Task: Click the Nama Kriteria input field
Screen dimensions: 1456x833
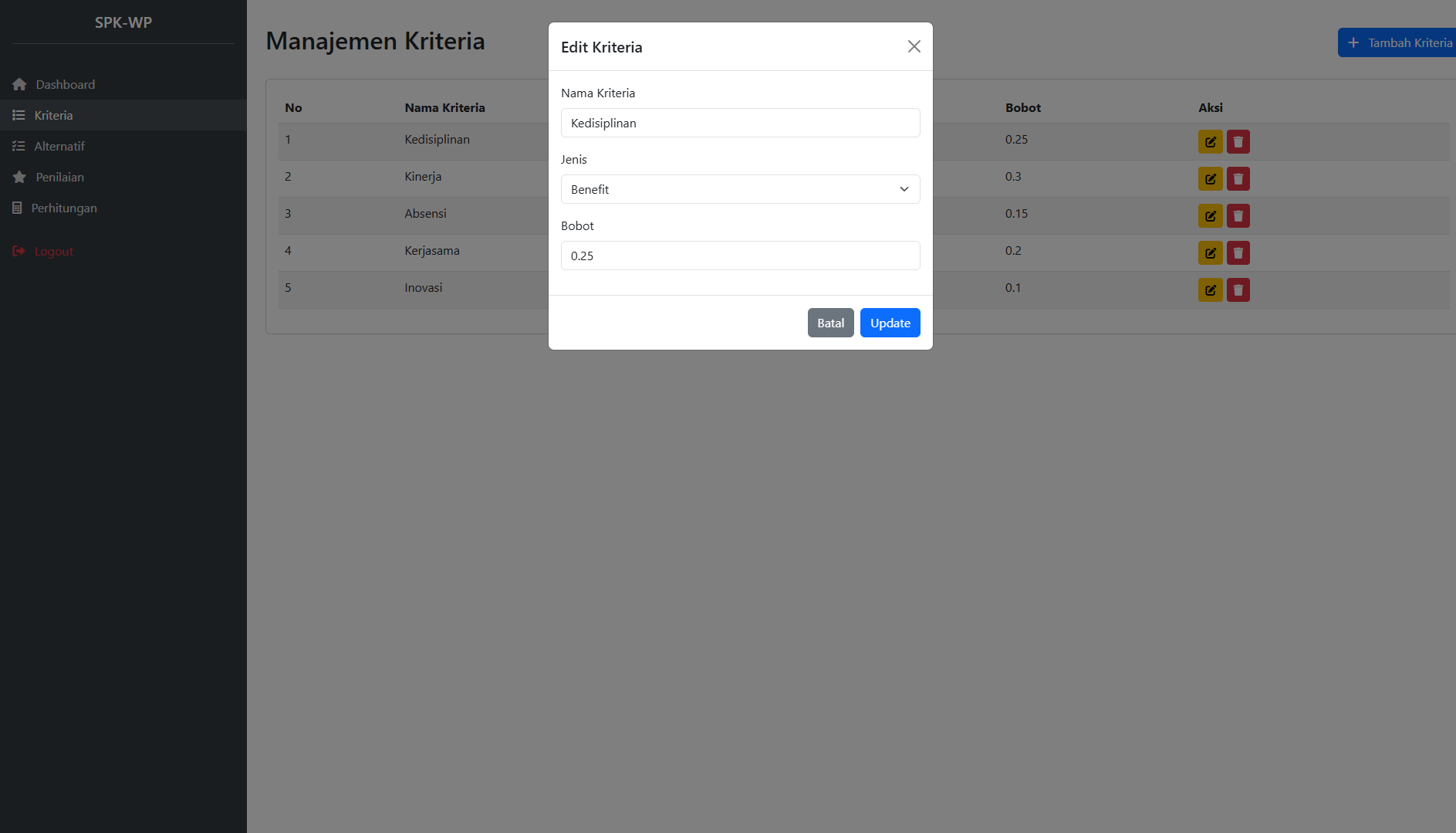Action: pos(740,123)
